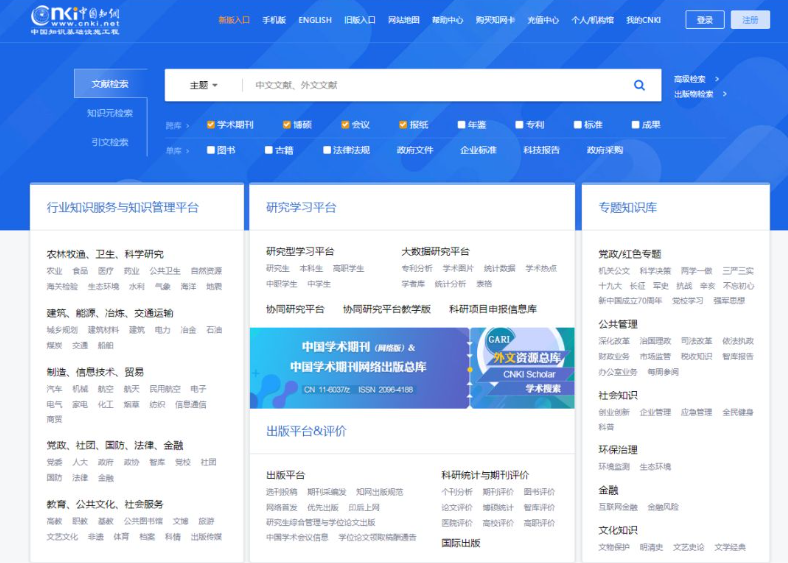The width and height of the screenshot is (788, 563).
Task: Tick the 图书 checkbox
Action: (211, 150)
